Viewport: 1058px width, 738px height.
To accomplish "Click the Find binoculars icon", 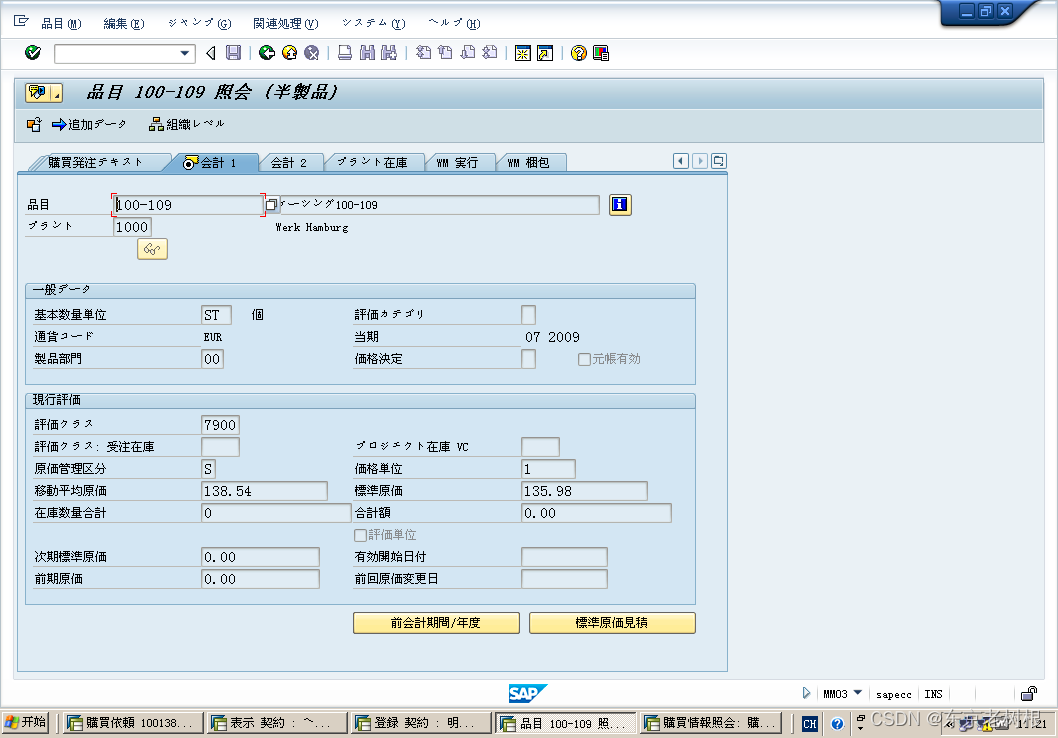I will coord(367,53).
